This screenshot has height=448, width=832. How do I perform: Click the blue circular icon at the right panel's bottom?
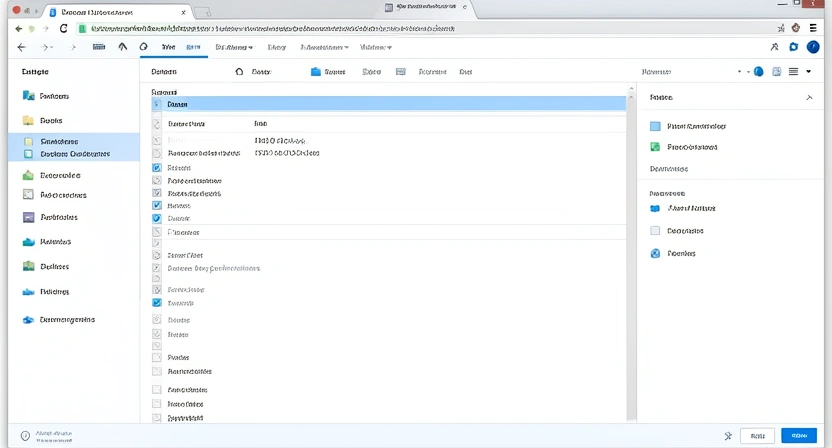pyautogui.click(x=655, y=254)
